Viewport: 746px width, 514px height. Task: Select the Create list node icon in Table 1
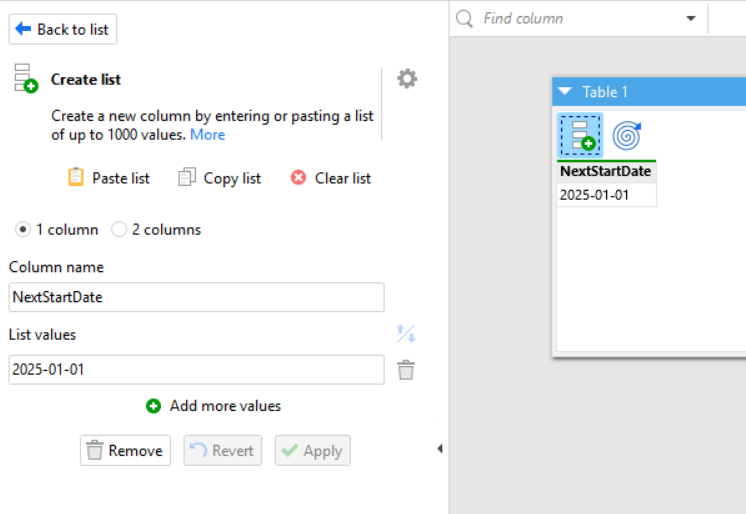coord(580,135)
